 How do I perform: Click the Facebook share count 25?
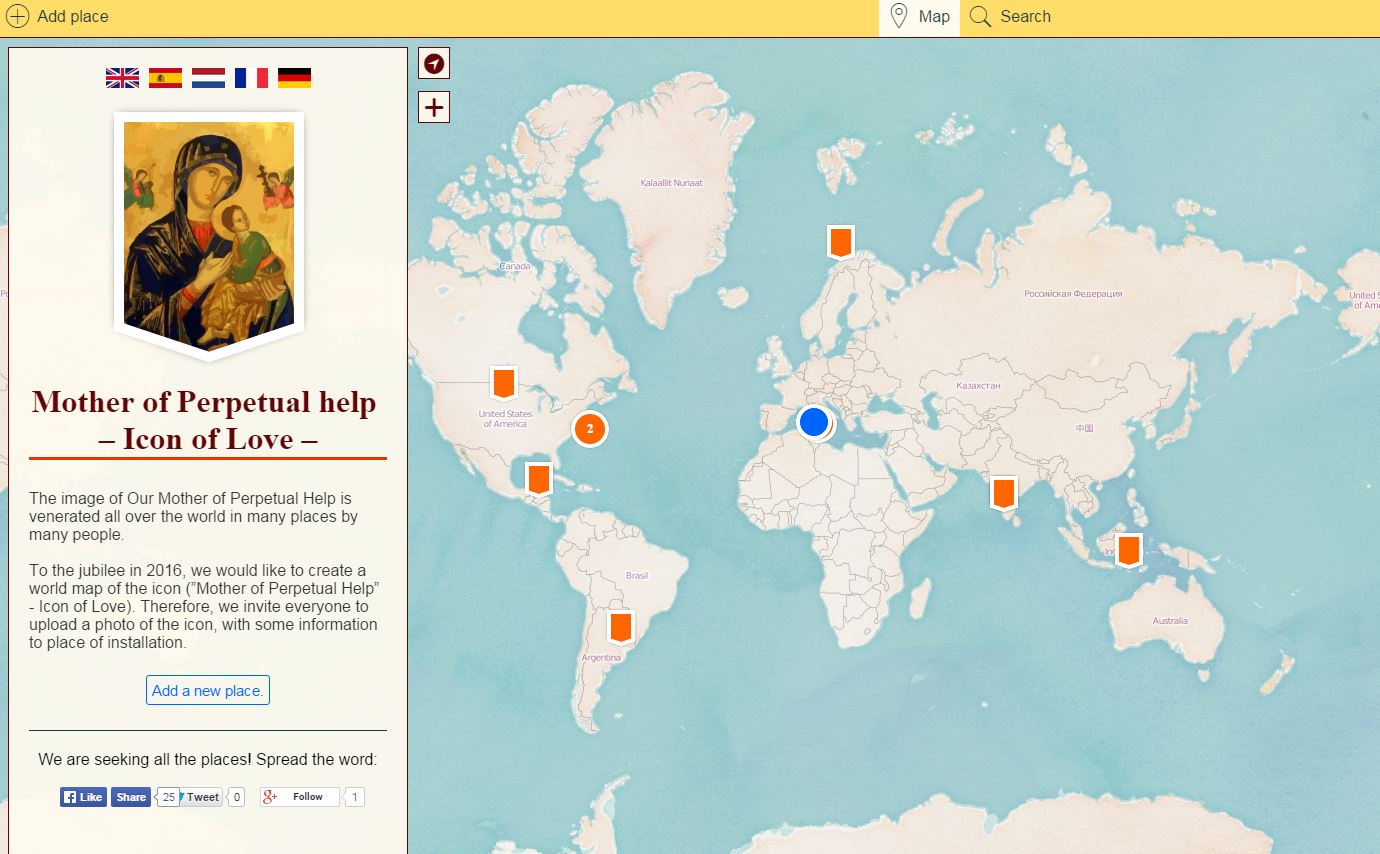[168, 797]
